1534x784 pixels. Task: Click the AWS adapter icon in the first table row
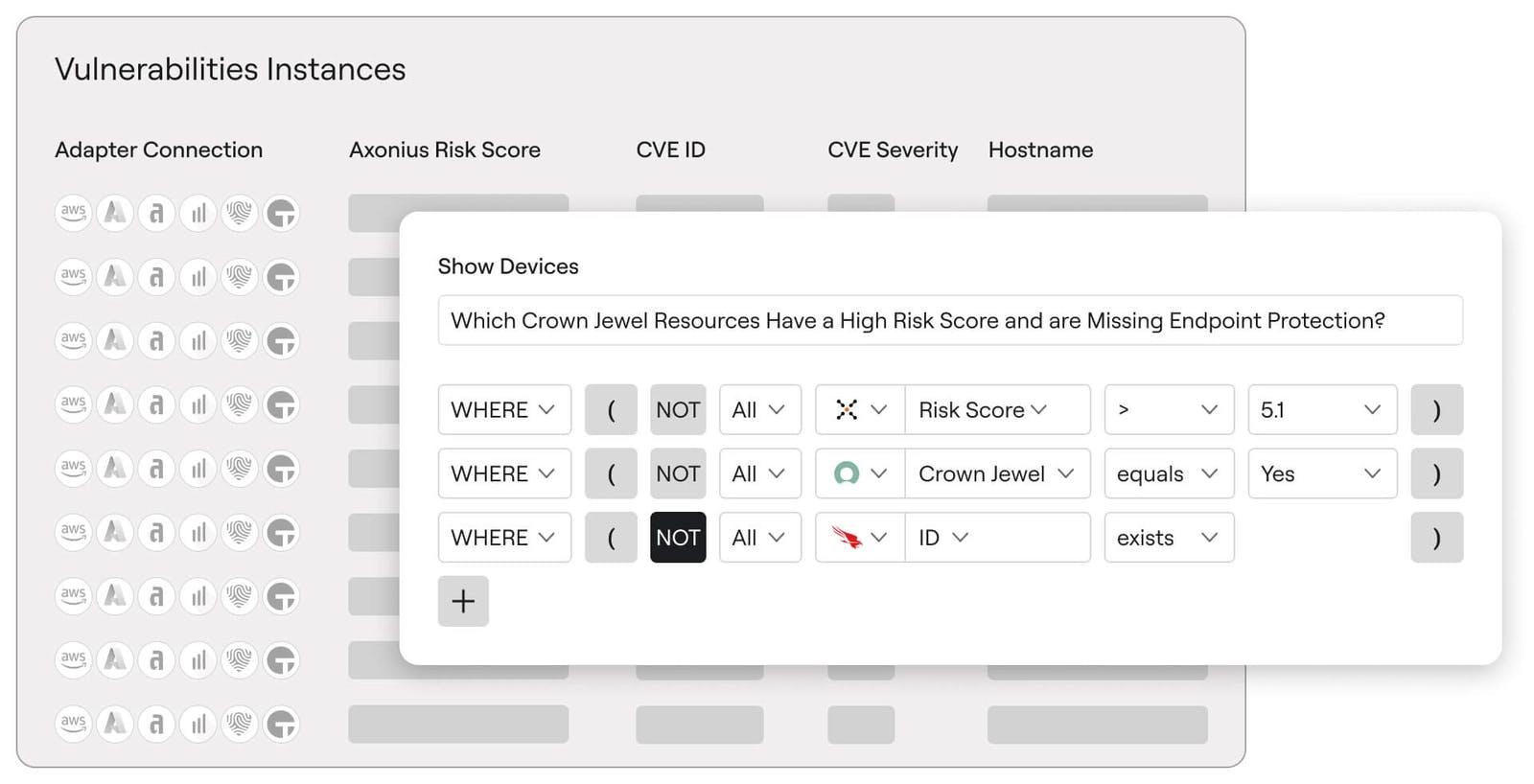[x=73, y=213]
